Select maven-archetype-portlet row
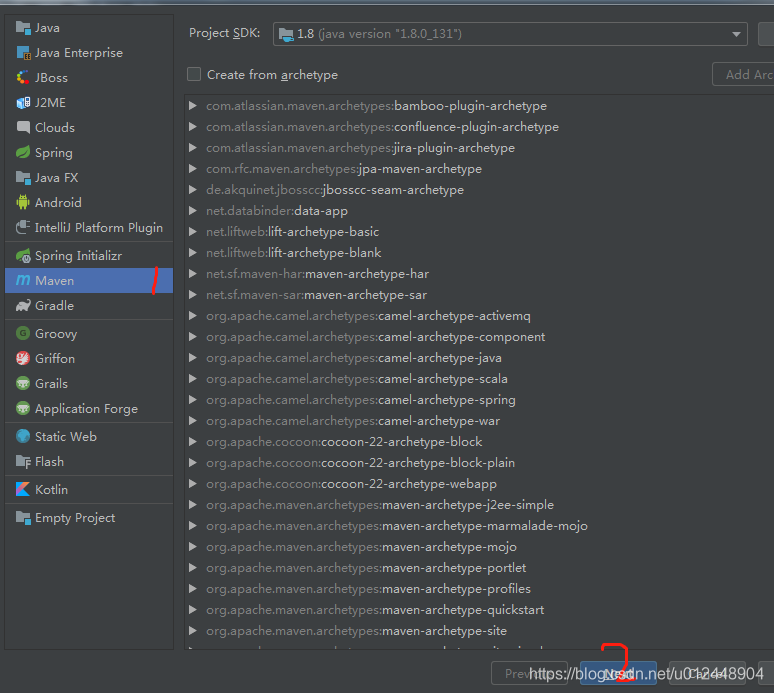Viewport: 774px width, 693px height. [479, 568]
